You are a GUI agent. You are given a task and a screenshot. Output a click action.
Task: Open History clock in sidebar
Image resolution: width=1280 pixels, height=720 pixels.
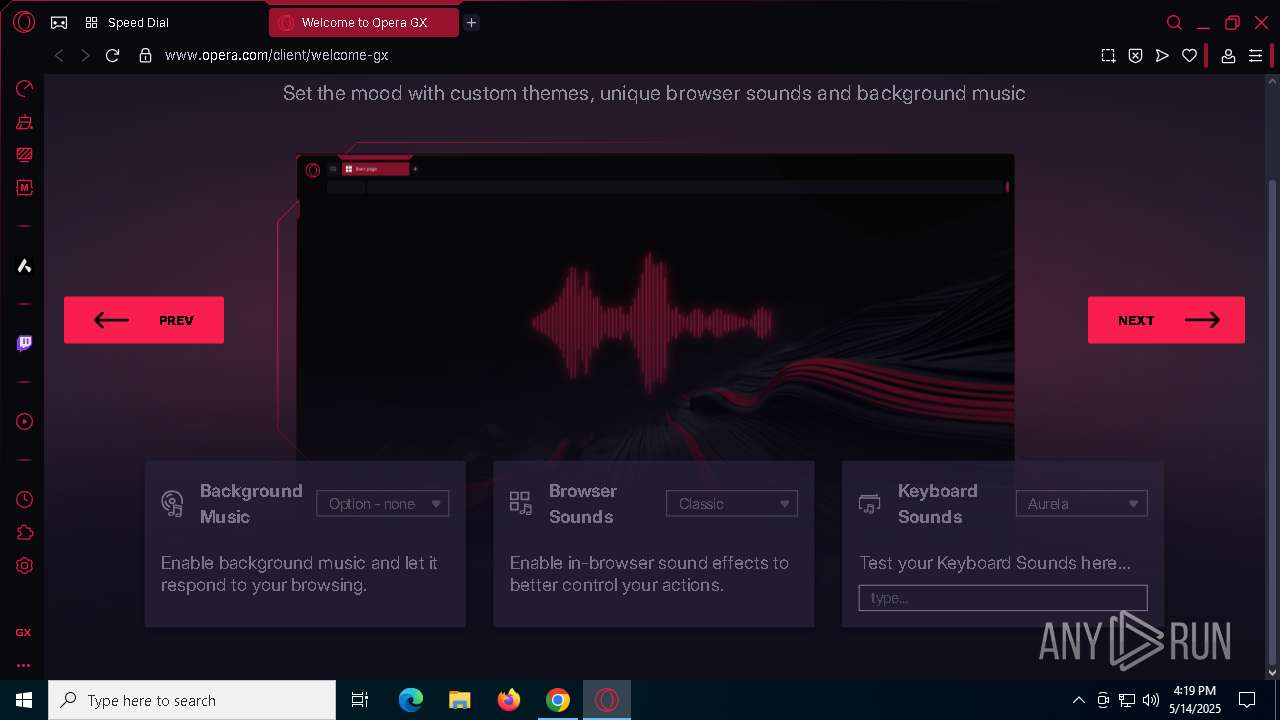[x=24, y=499]
